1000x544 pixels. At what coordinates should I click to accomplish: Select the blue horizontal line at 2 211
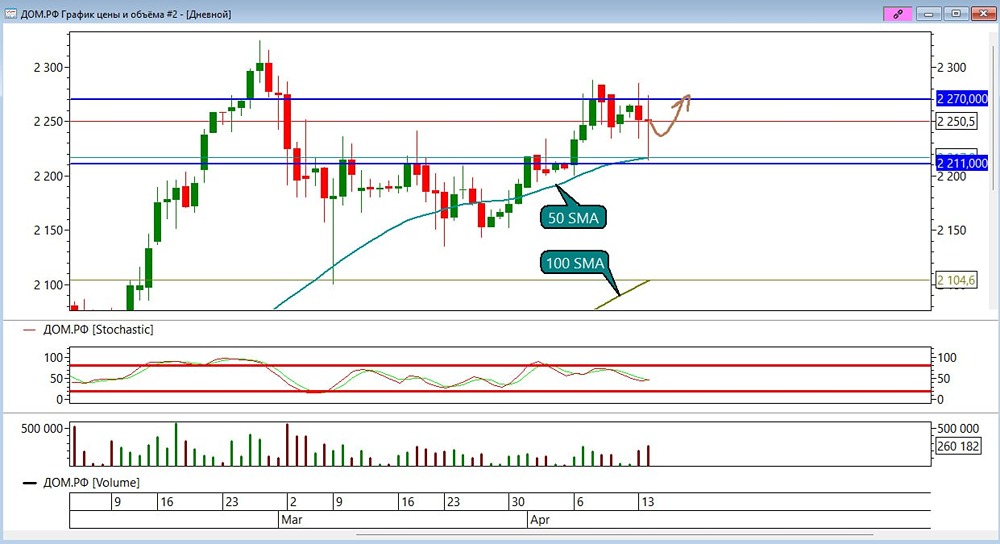click(501, 164)
